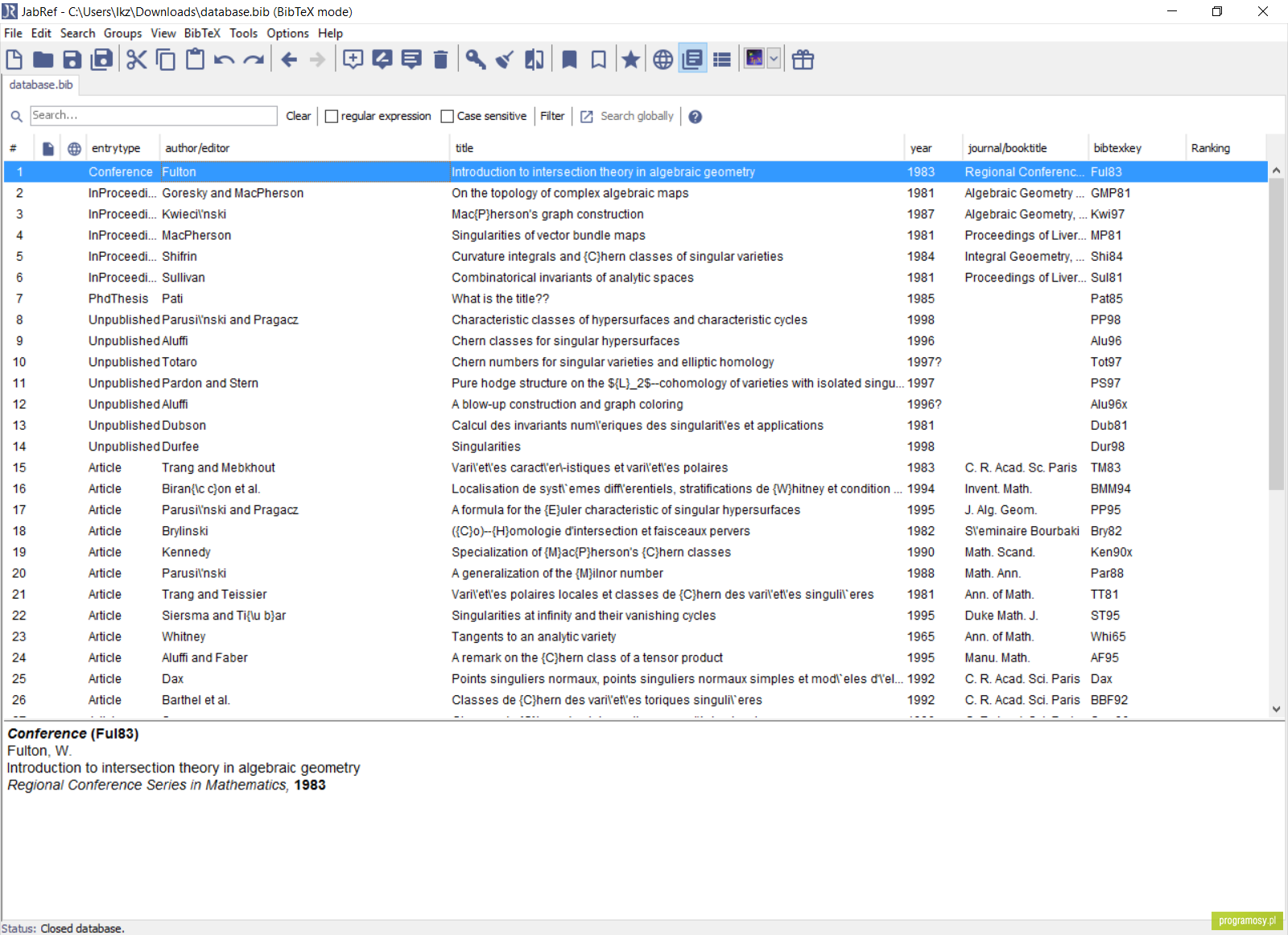Autogenerate BibTeX keys with key icon
Image resolution: width=1288 pixels, height=935 pixels.
click(x=476, y=60)
